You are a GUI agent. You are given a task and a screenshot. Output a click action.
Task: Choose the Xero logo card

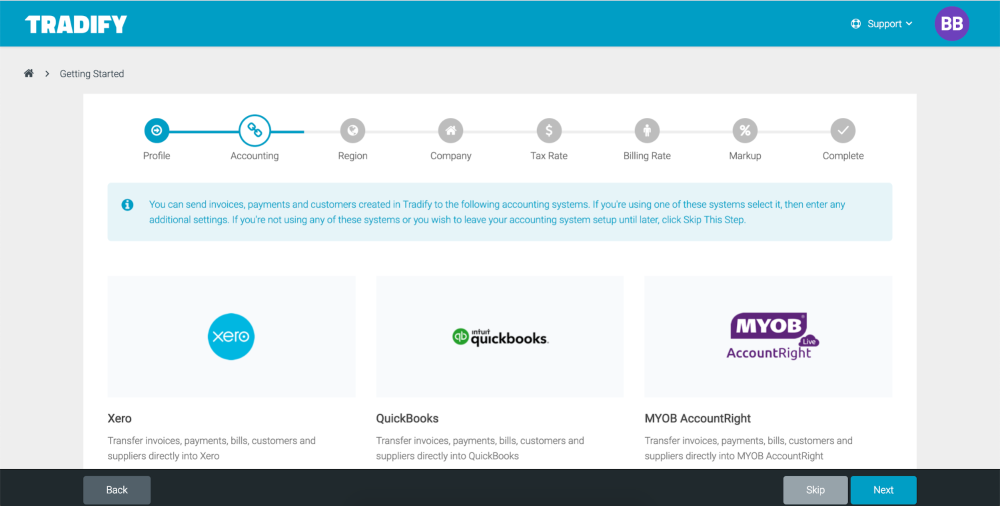232,336
